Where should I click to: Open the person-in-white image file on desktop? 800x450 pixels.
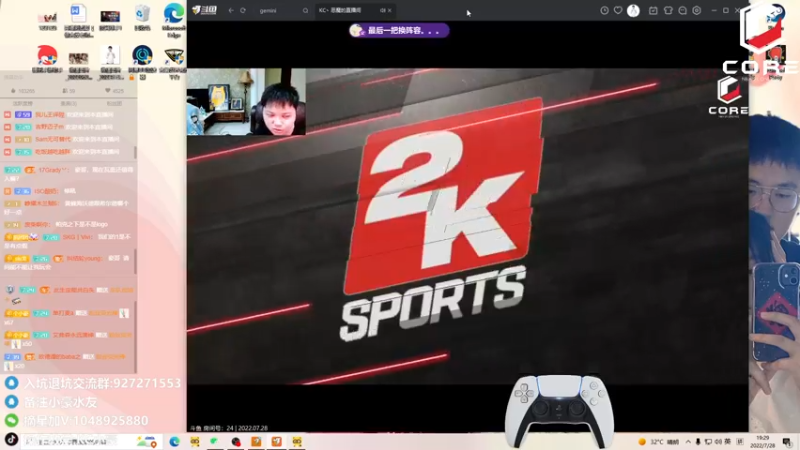[x=110, y=62]
